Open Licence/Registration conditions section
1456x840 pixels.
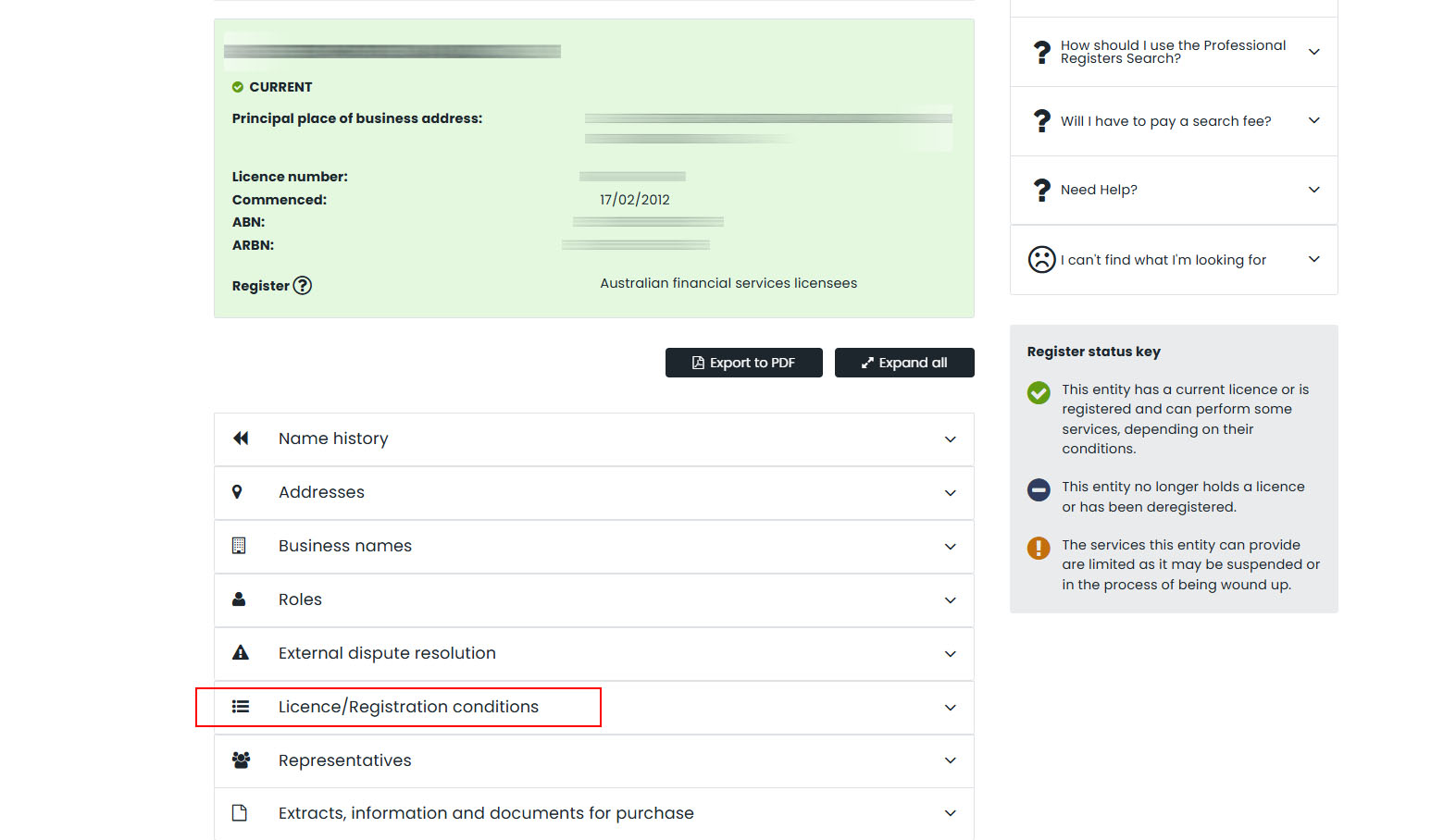coord(408,707)
